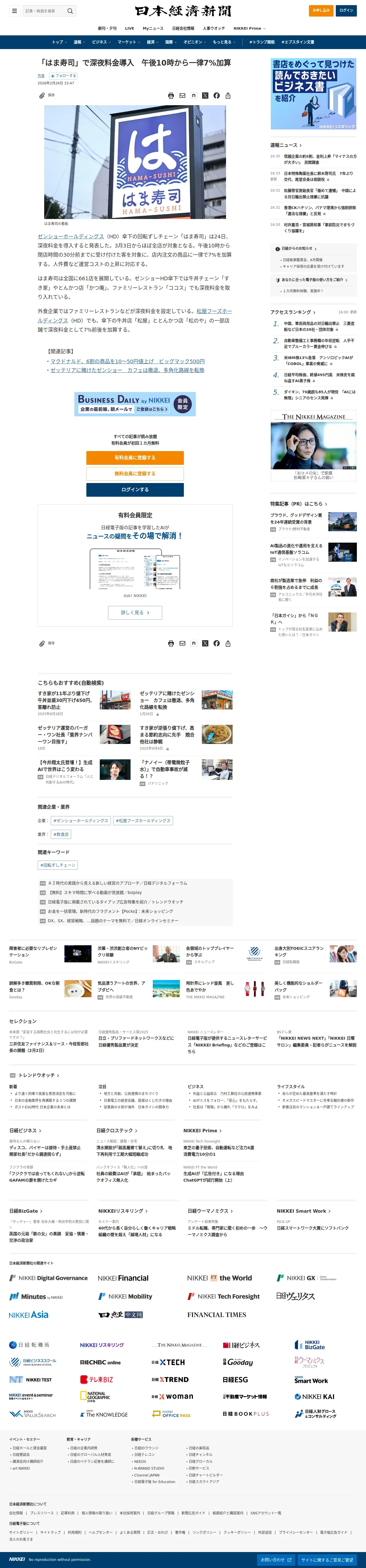Image resolution: width=366 pixels, height=1568 pixels.
Task: Expand the 速報 navigation dropdown
Action: pyautogui.click(x=79, y=42)
